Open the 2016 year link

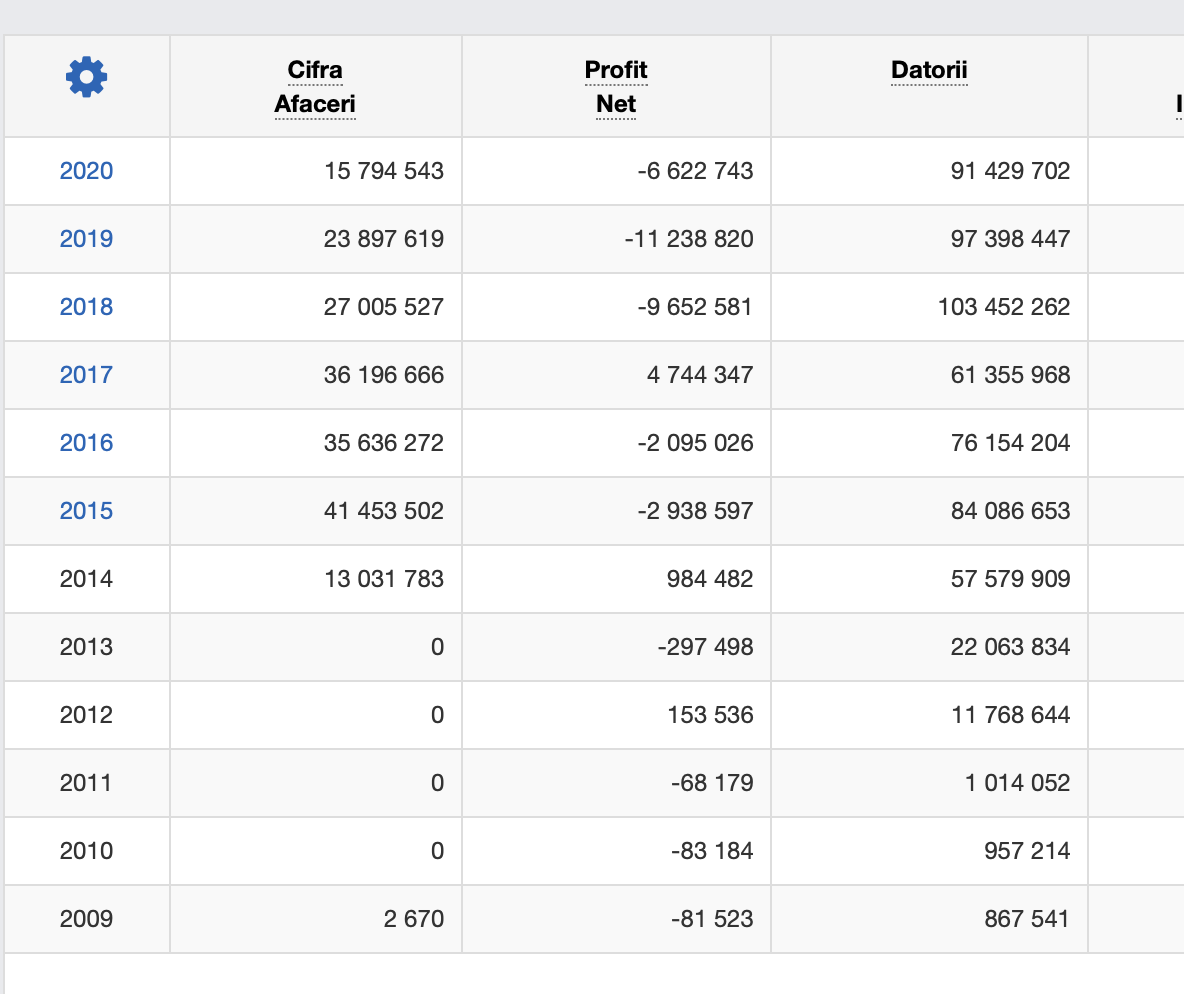86,443
